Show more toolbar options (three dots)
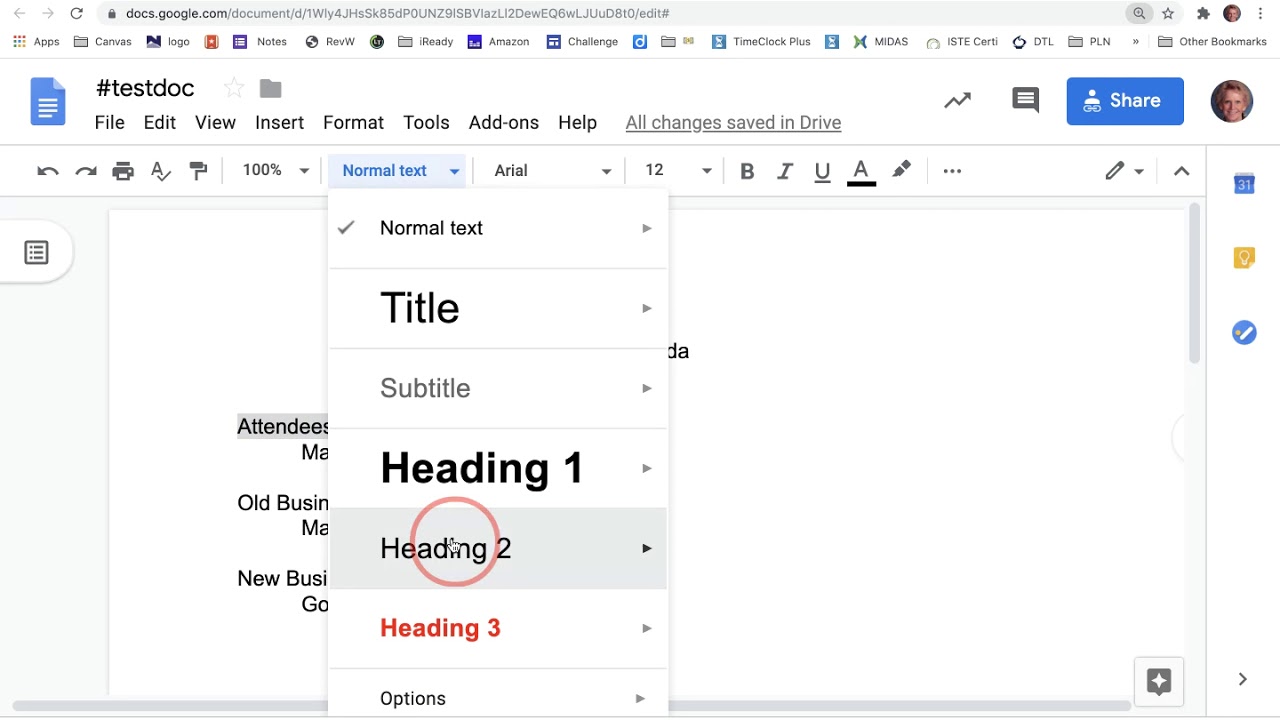1280x720 pixels. (x=952, y=171)
